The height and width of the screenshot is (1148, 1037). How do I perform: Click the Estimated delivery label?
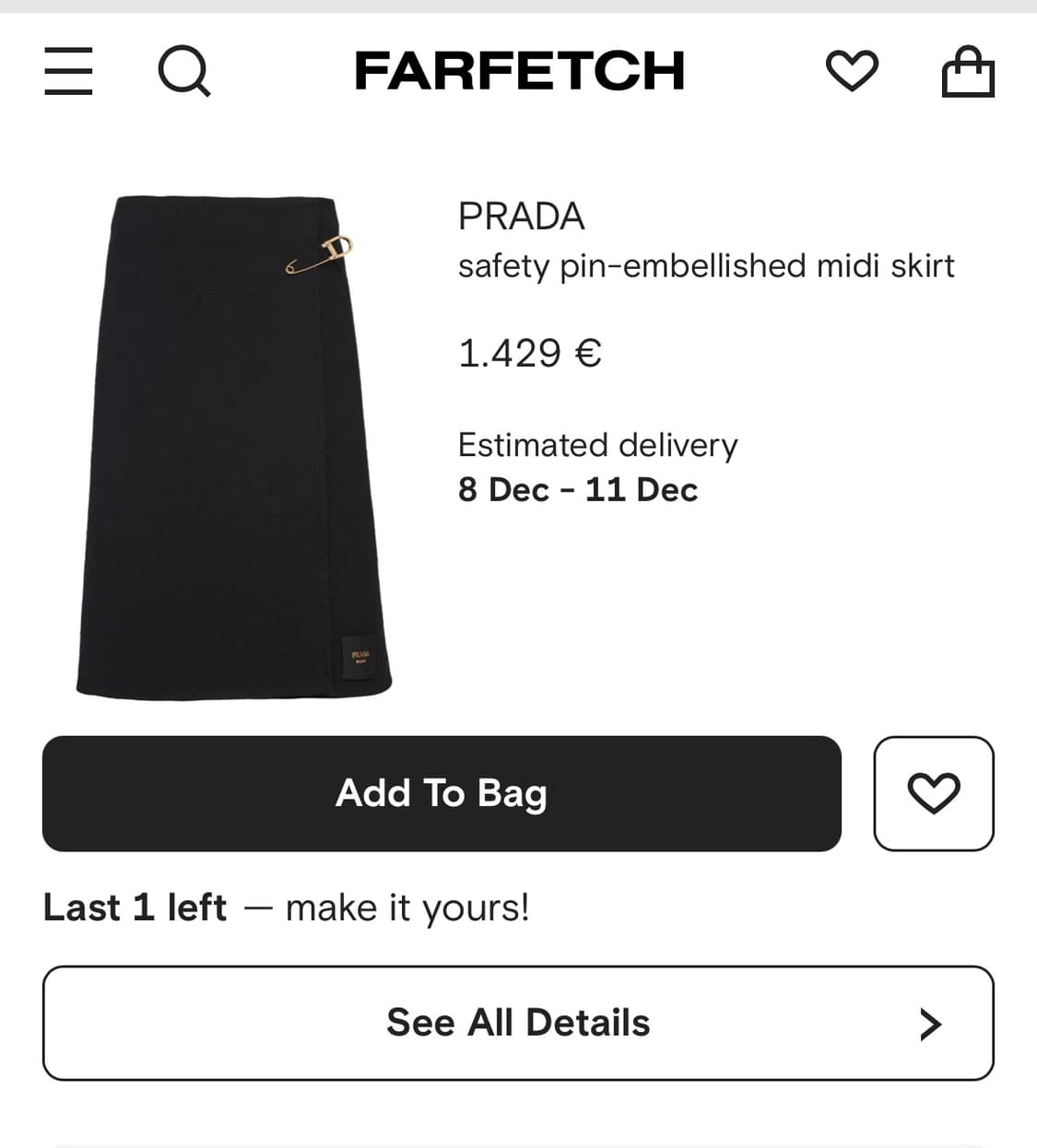597,445
